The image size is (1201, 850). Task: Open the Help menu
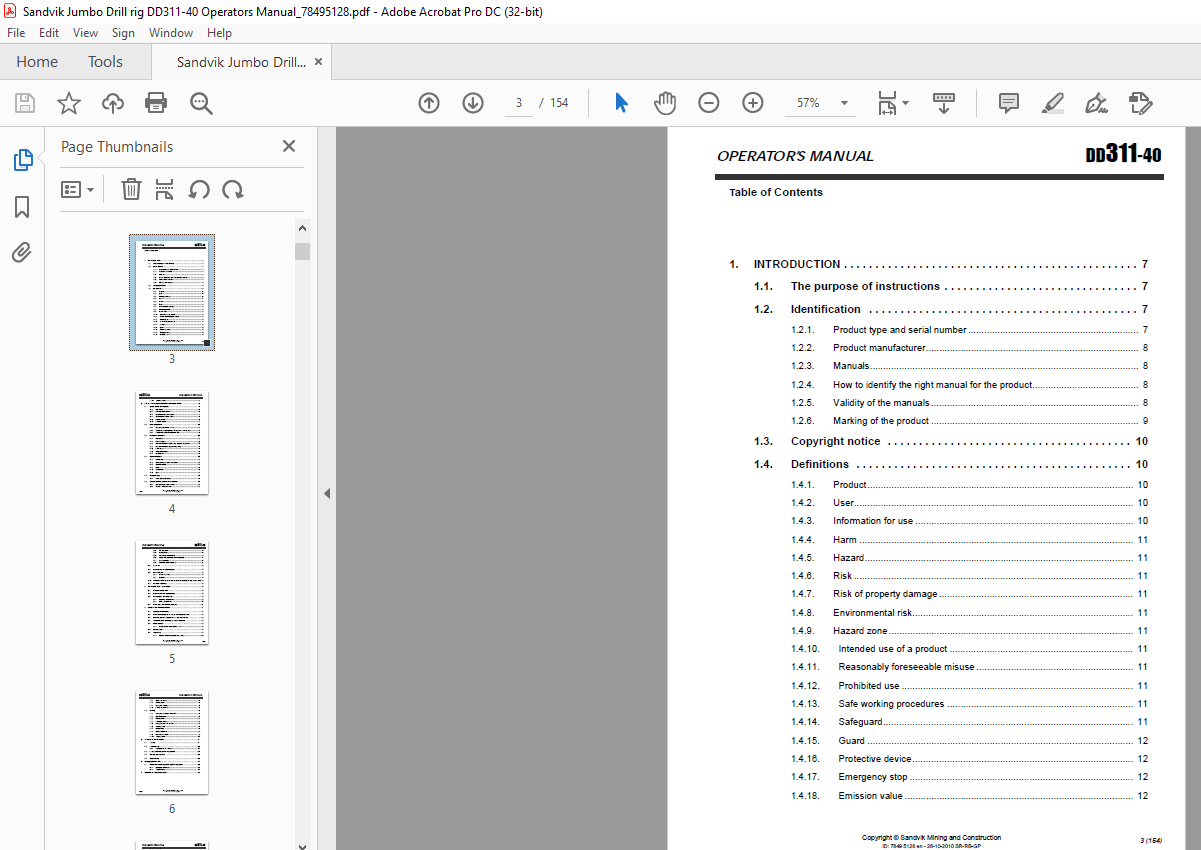click(x=219, y=33)
